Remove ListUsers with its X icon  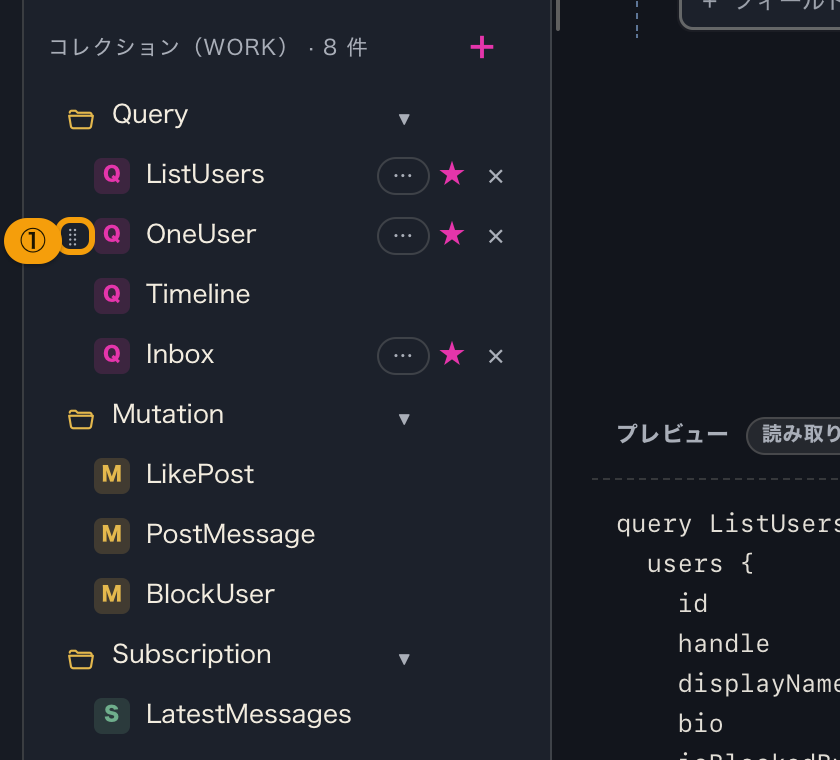[x=496, y=176]
